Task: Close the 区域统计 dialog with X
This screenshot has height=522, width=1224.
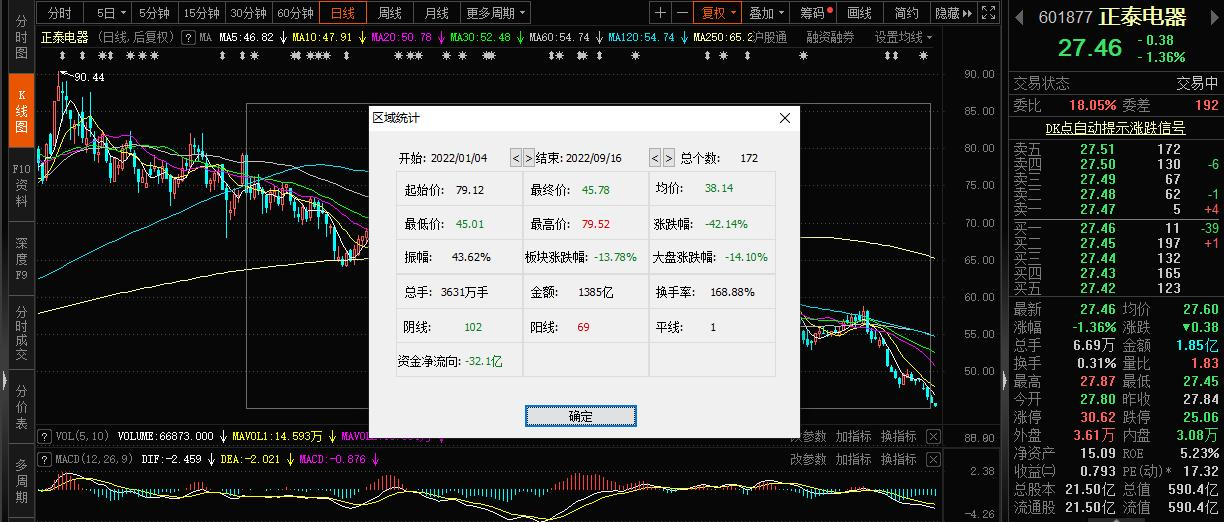Action: [785, 118]
